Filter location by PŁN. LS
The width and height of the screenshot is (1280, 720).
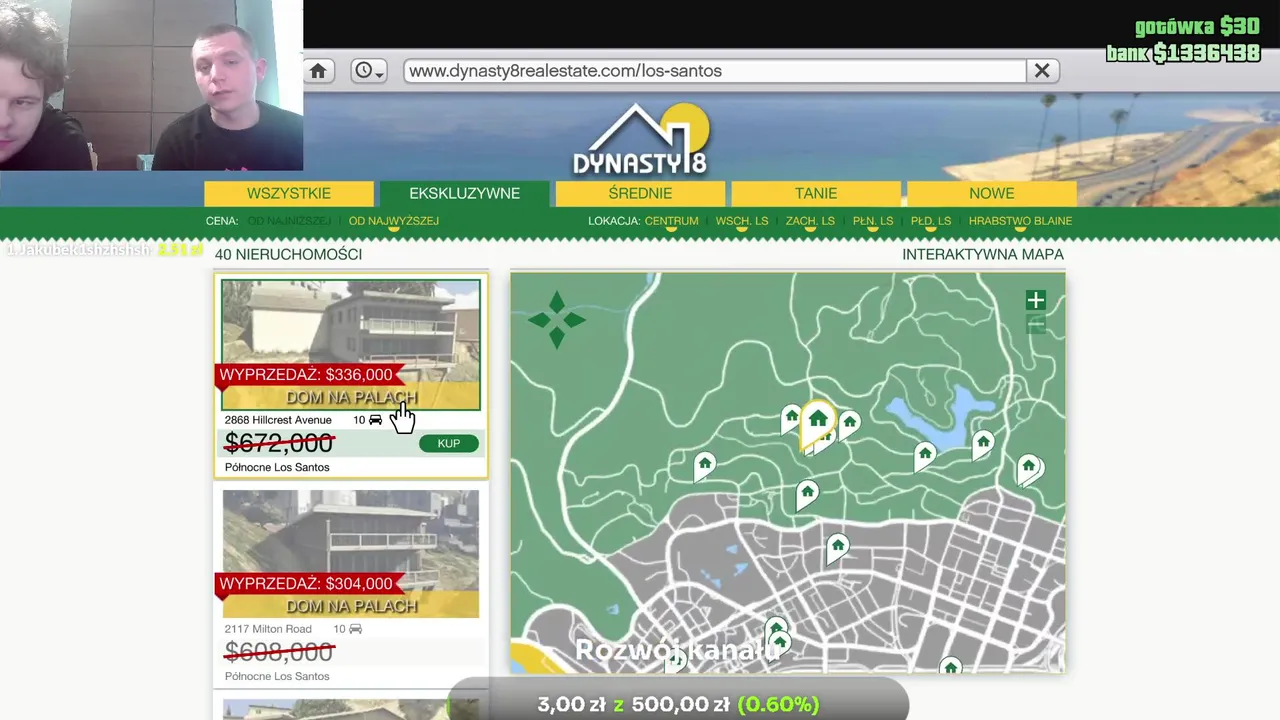[873, 221]
